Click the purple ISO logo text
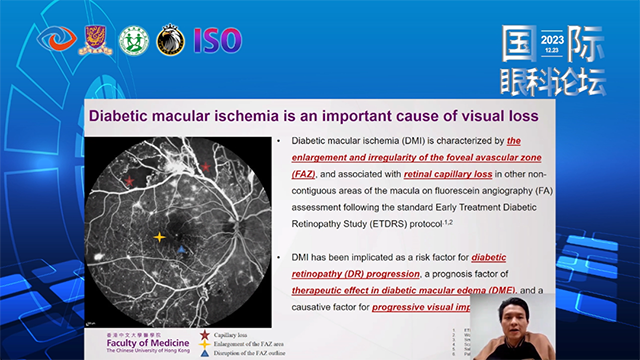The image size is (640, 360). (218, 40)
